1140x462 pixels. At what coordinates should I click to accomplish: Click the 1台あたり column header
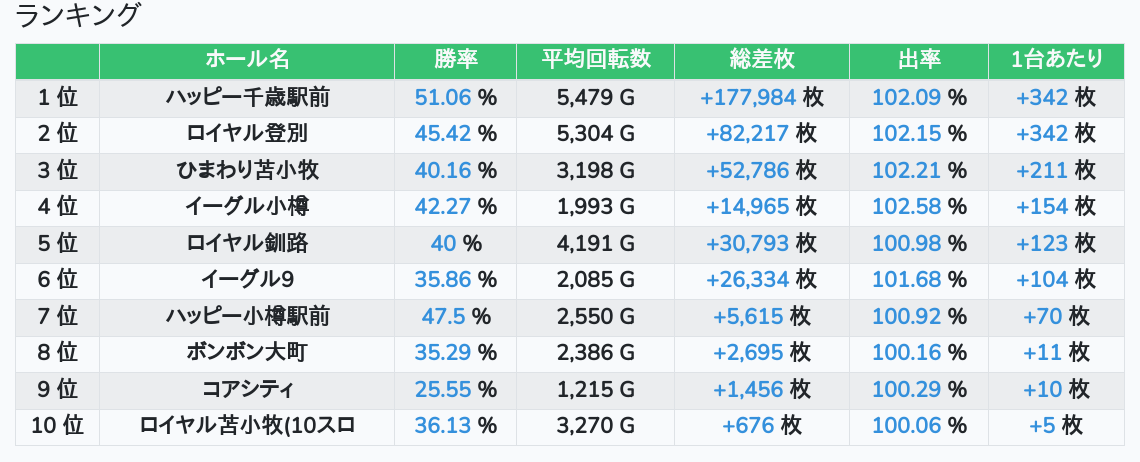(x=1056, y=60)
